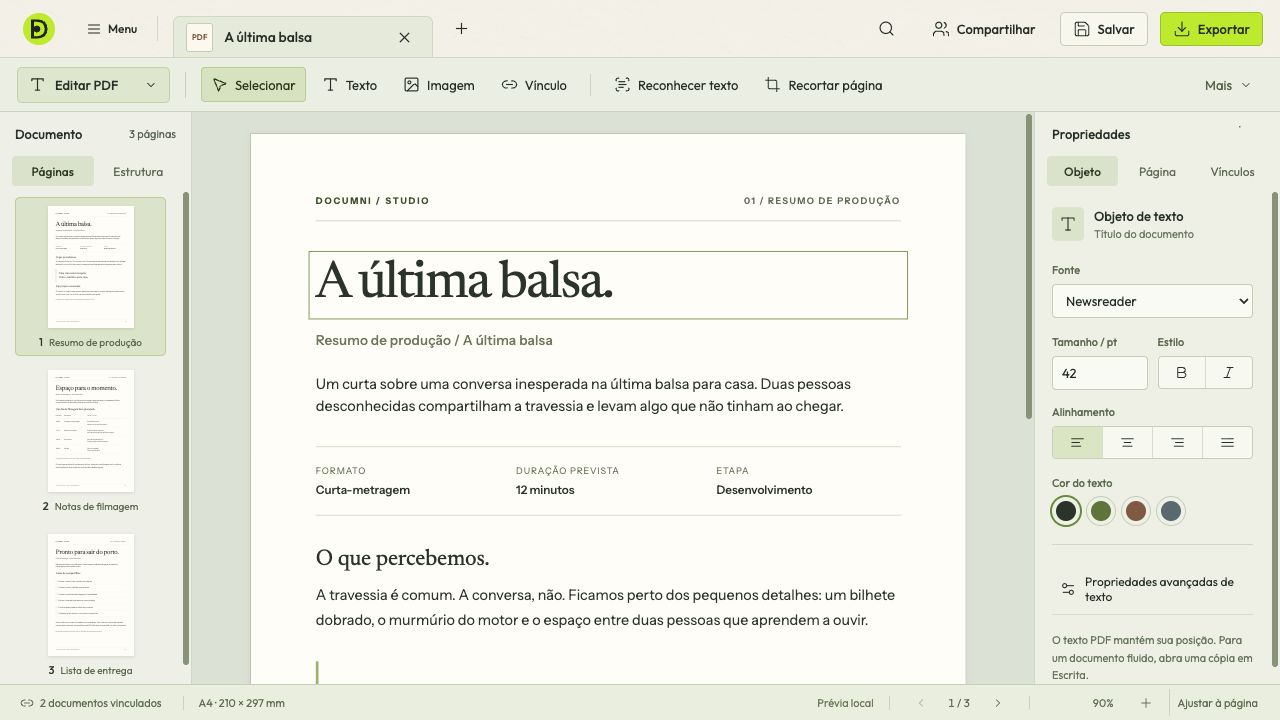The height and width of the screenshot is (720, 1280).
Task: Open the "Lista de entrega" page thumbnail
Action: tap(90, 604)
